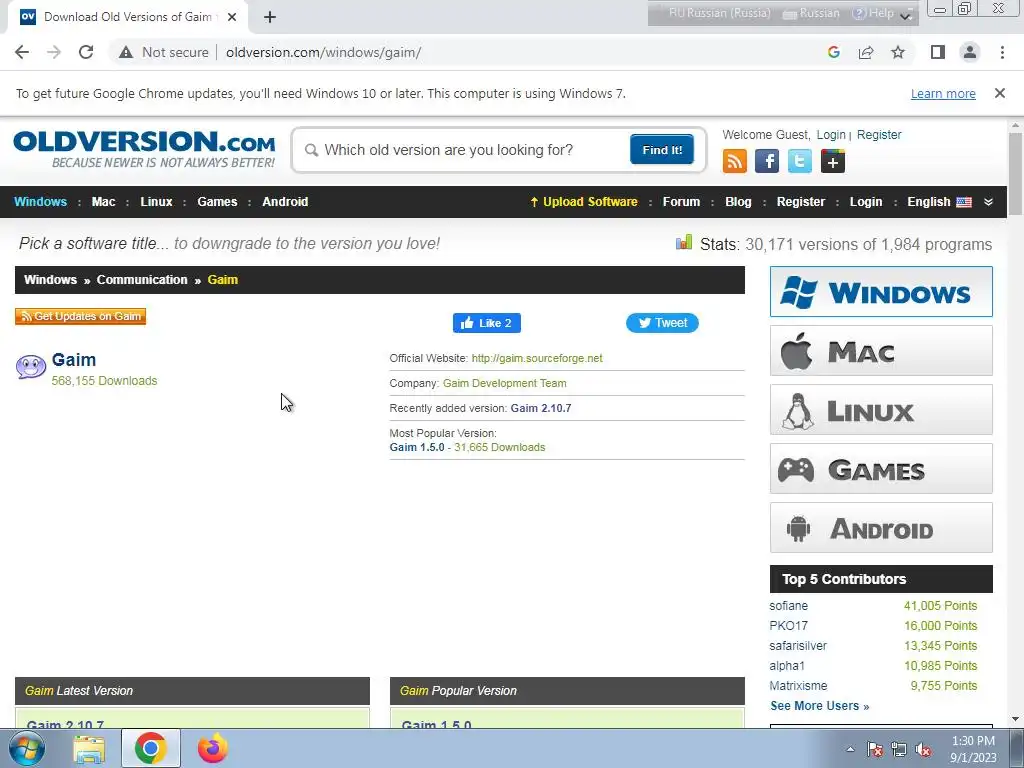Click the Get Updates on Gaim button
Viewport: 1024px width, 768px height.
80,316
